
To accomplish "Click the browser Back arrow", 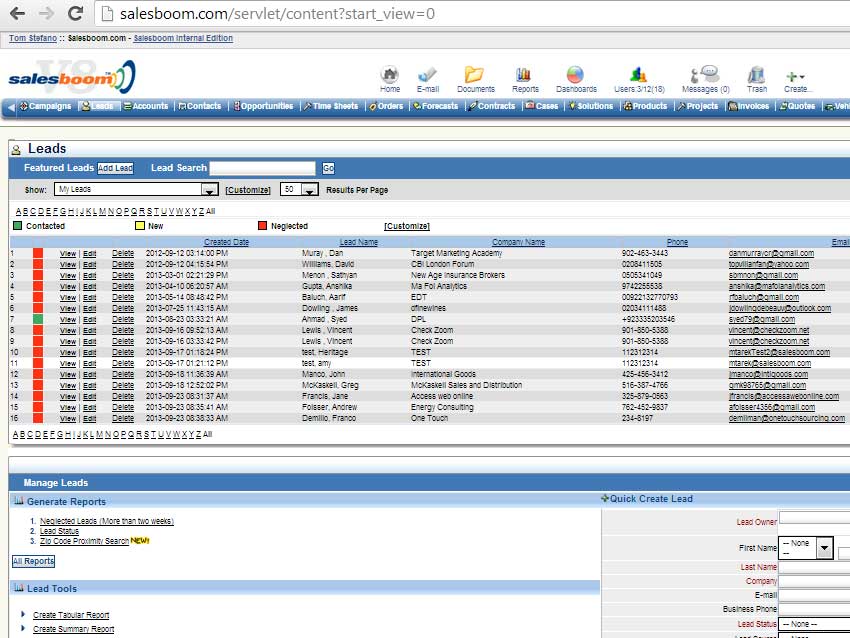I will pos(17,14).
